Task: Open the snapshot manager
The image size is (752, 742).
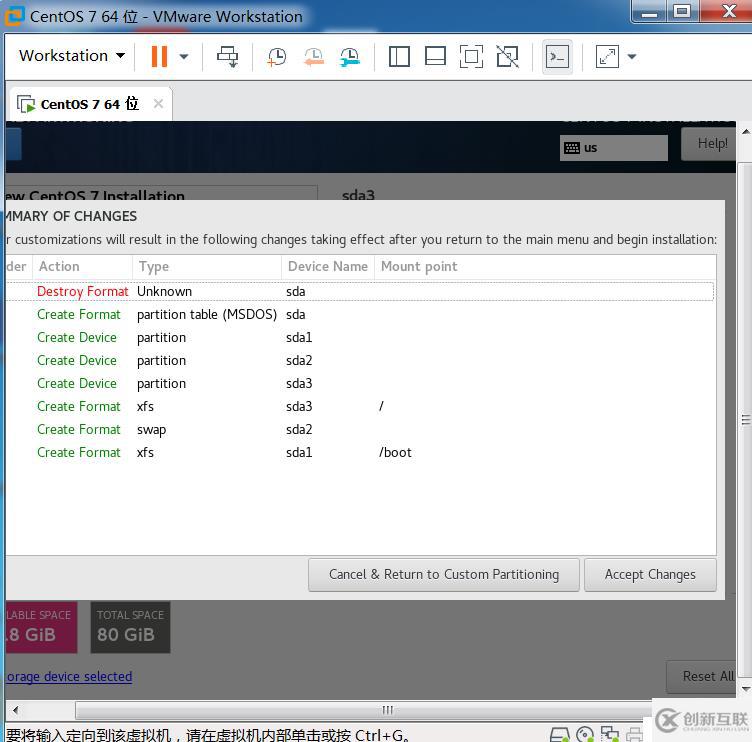Action: click(350, 57)
